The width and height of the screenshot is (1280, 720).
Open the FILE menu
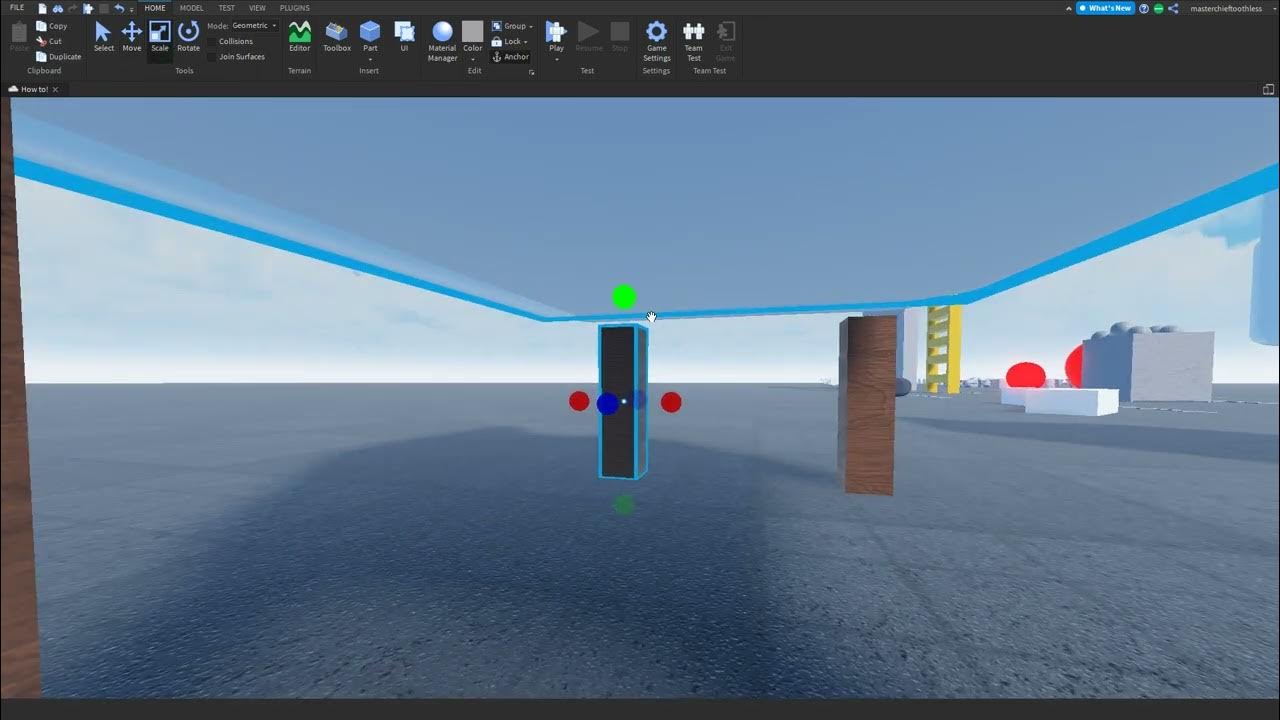click(x=17, y=8)
